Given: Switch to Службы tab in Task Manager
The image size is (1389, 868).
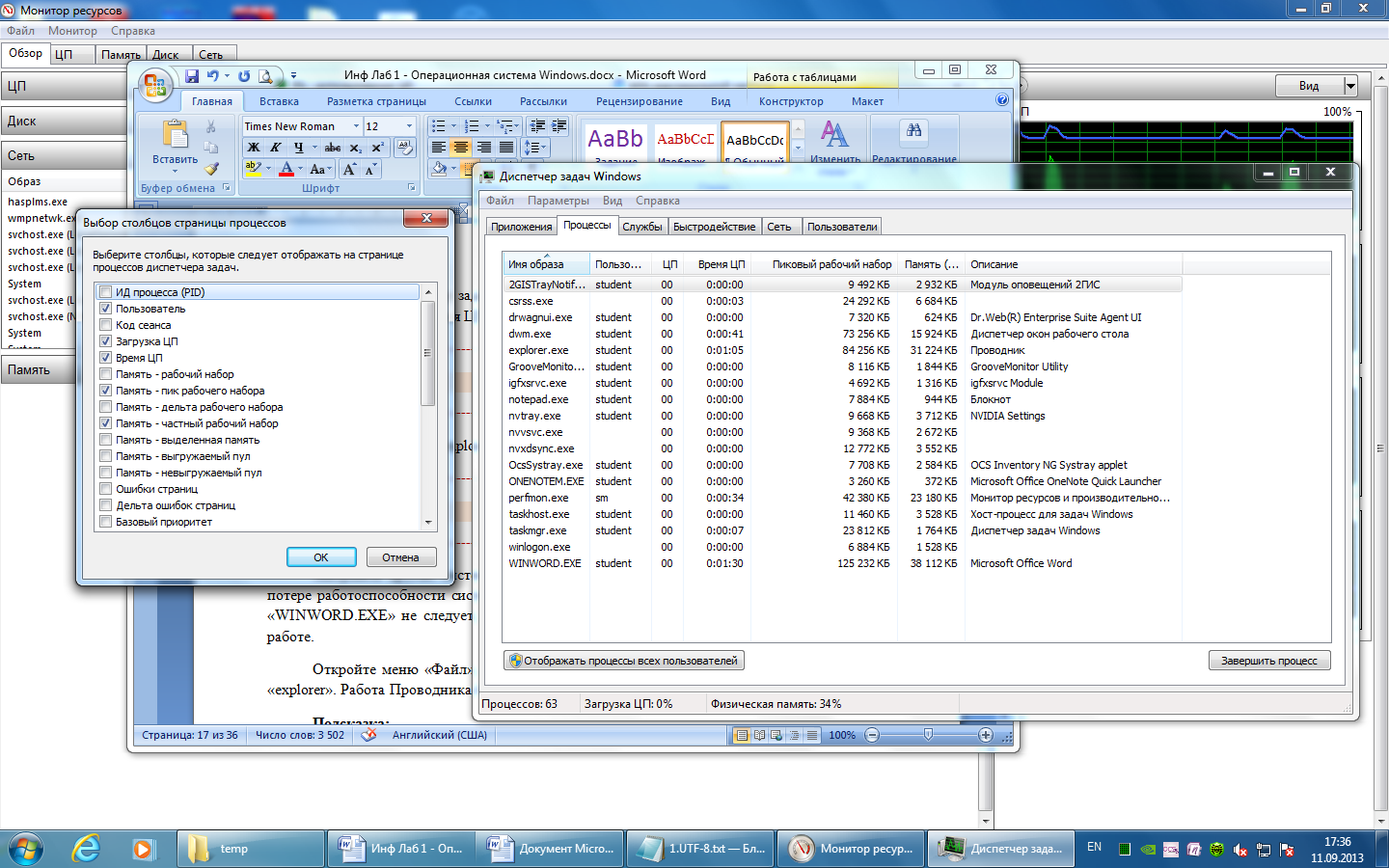Looking at the screenshot, I should (x=642, y=227).
